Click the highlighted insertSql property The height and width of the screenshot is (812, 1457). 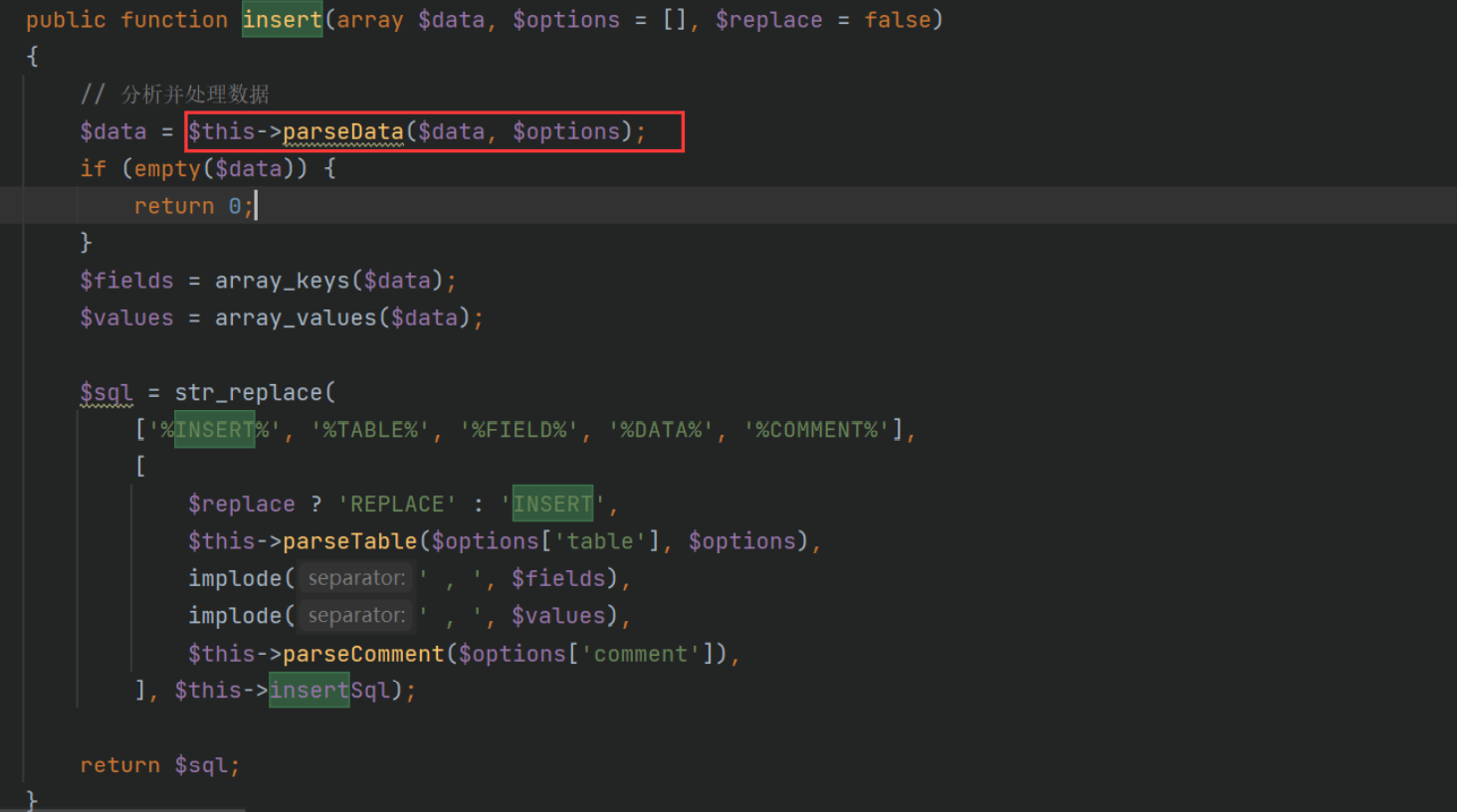pyautogui.click(x=309, y=690)
